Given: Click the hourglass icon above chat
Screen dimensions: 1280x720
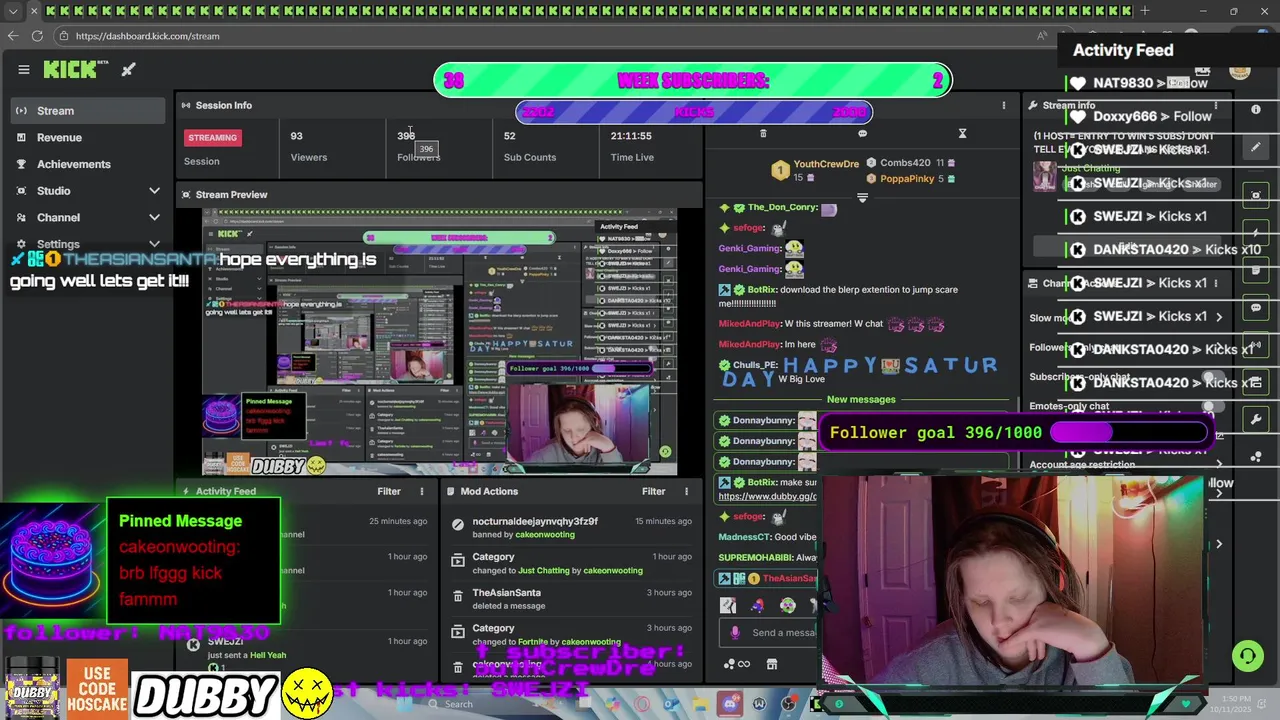Looking at the screenshot, I should 962,133.
